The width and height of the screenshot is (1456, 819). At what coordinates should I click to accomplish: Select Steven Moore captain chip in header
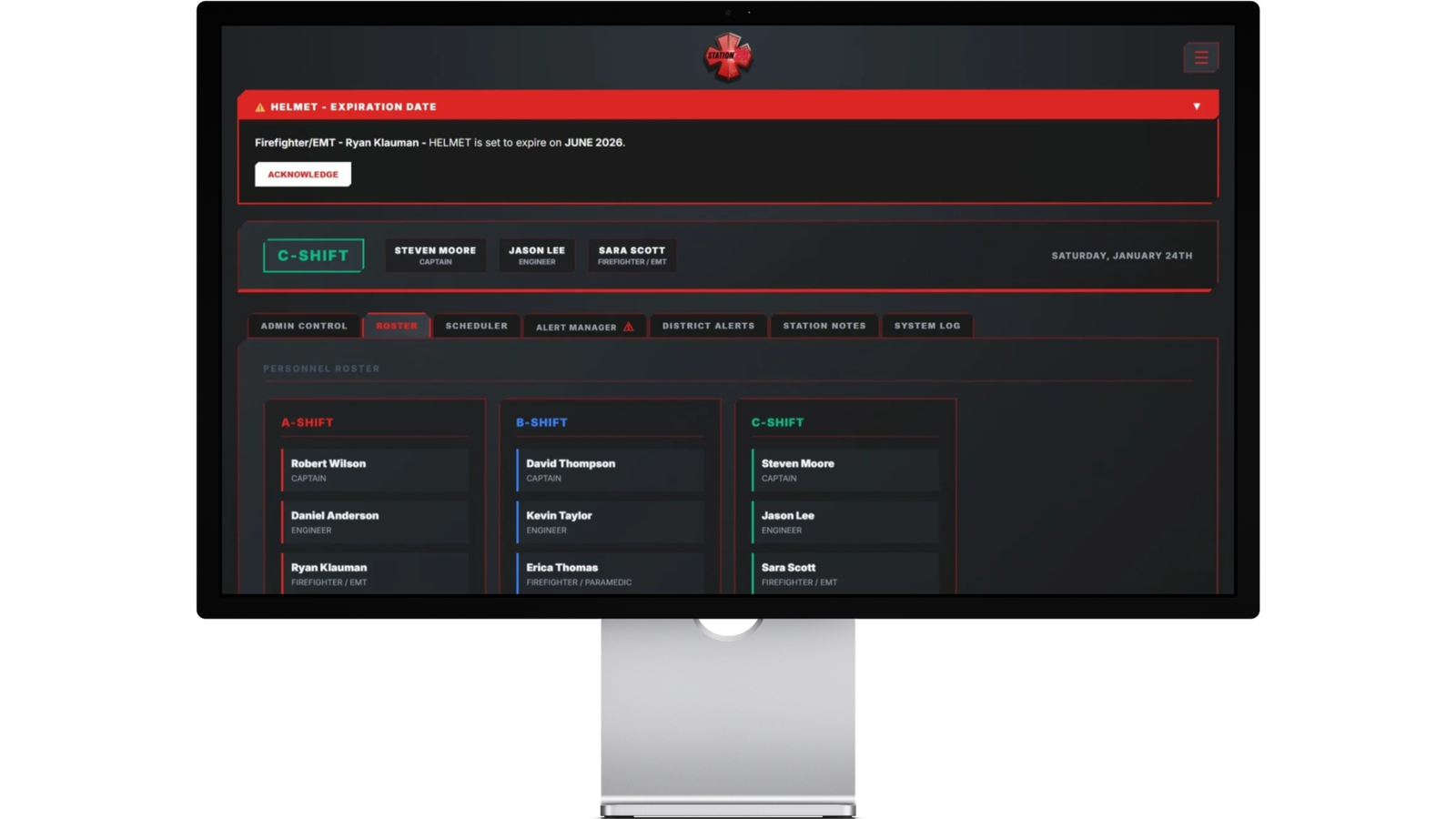[435, 255]
